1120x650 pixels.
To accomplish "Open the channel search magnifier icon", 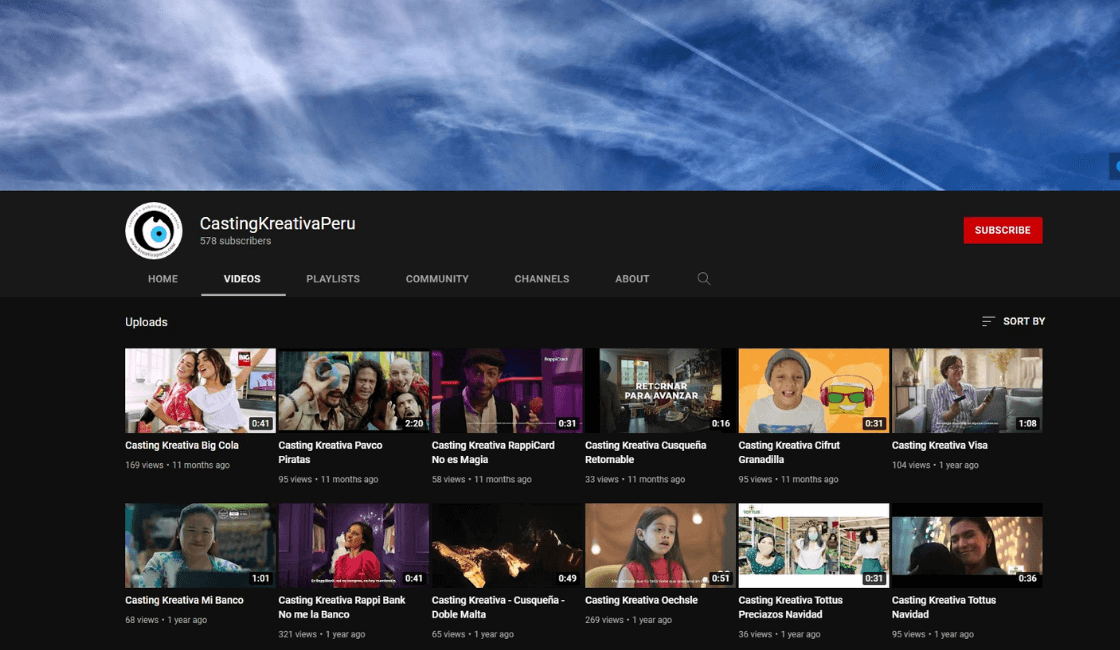I will (x=704, y=279).
